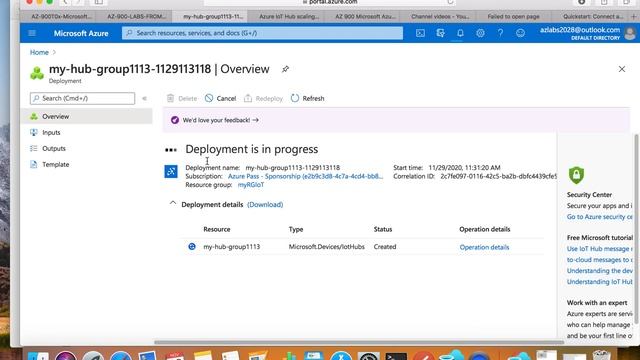Open the feedback smiley icon
Image resolution: width=640 pixels, height=360 pixels.
tap(520, 33)
